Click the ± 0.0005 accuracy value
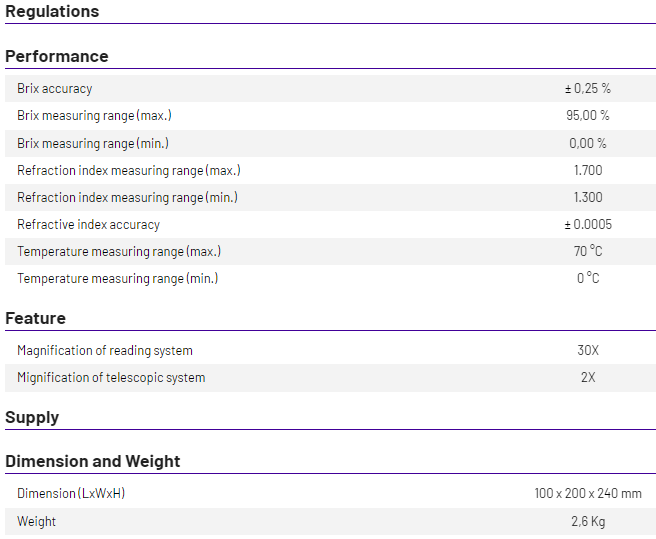Image resolution: width=656 pixels, height=539 pixels. click(x=588, y=224)
